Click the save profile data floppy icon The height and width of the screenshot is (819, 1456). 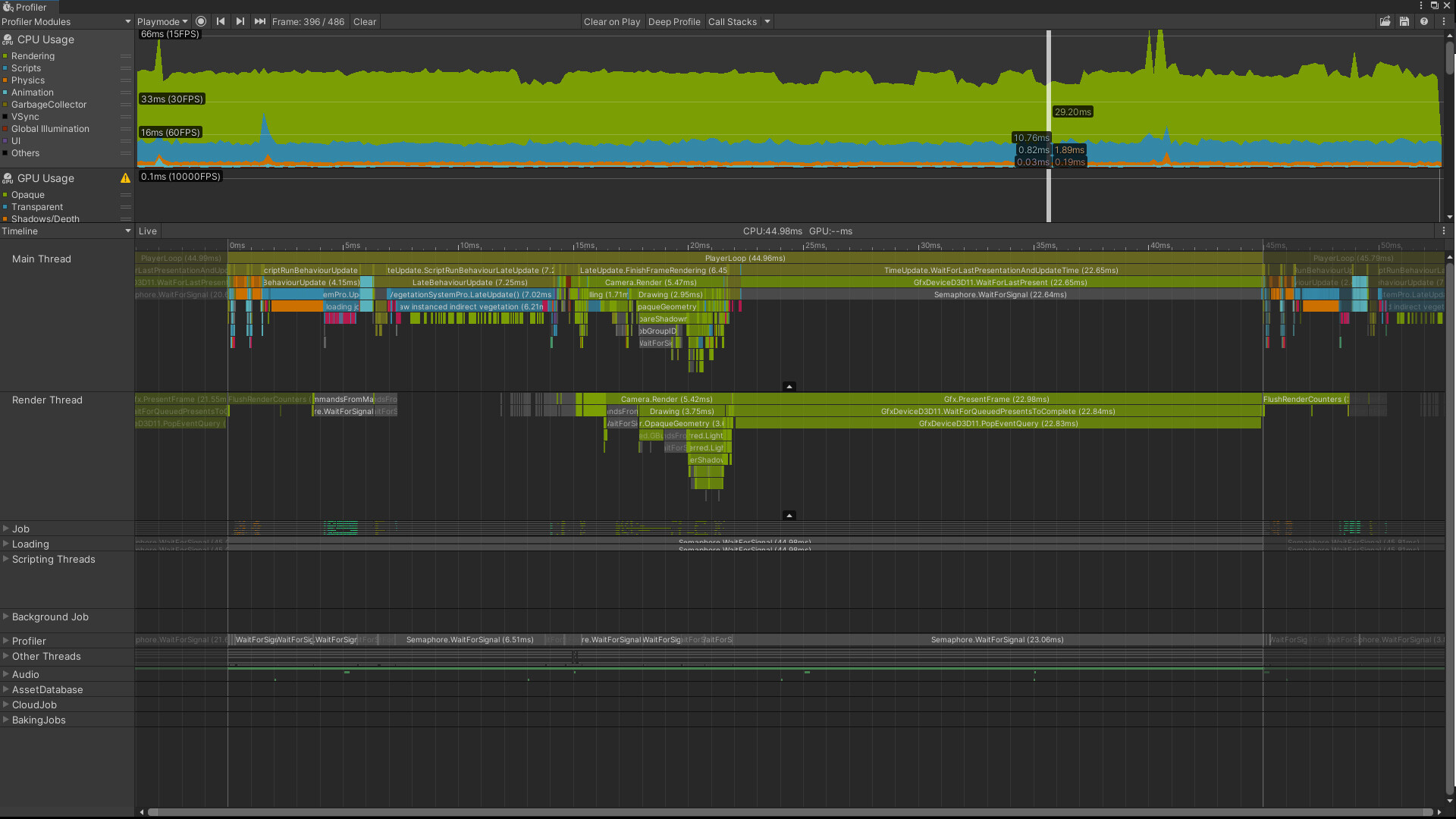click(x=1404, y=21)
